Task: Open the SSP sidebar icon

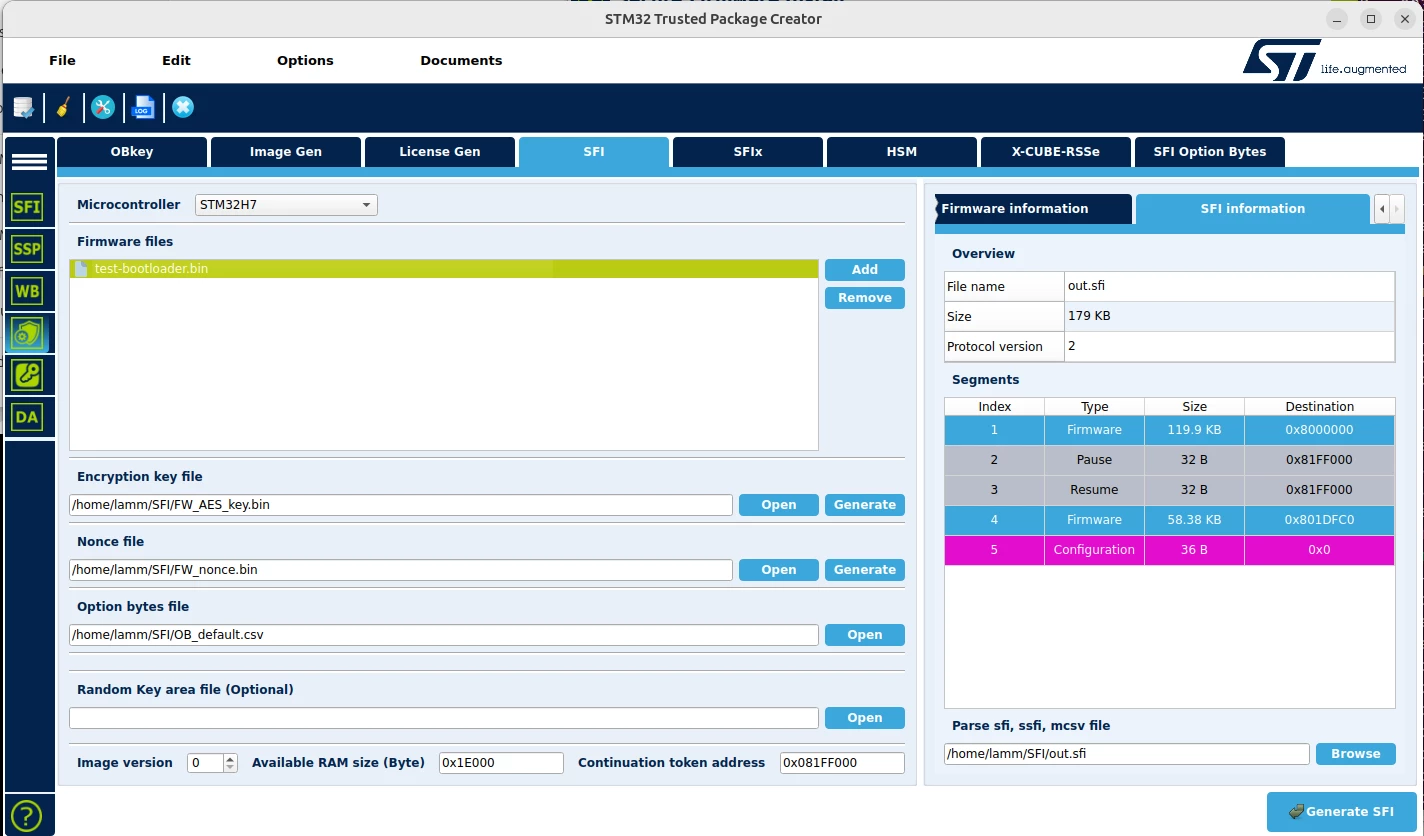Action: tap(27, 249)
